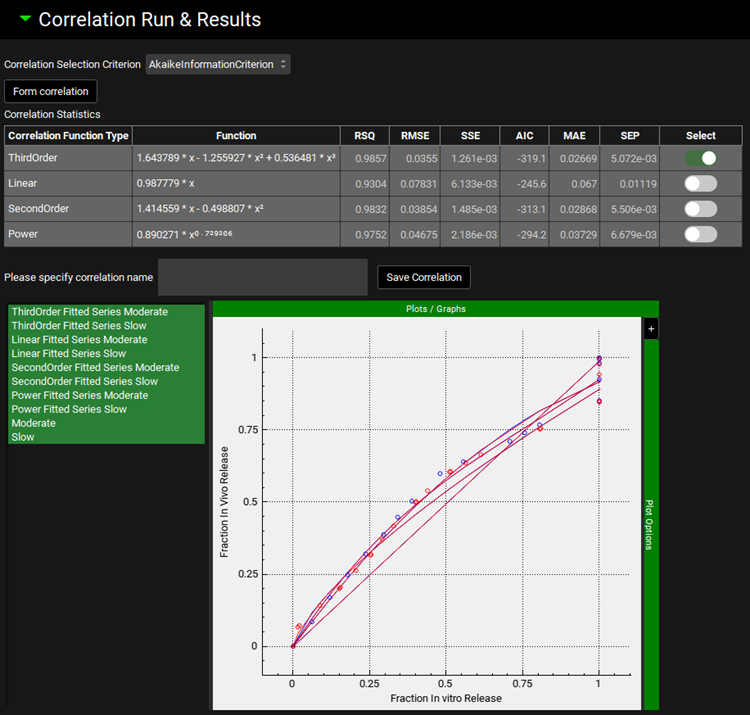Expand the Plot Options side panel
This screenshot has width=750, height=715.
[650, 525]
